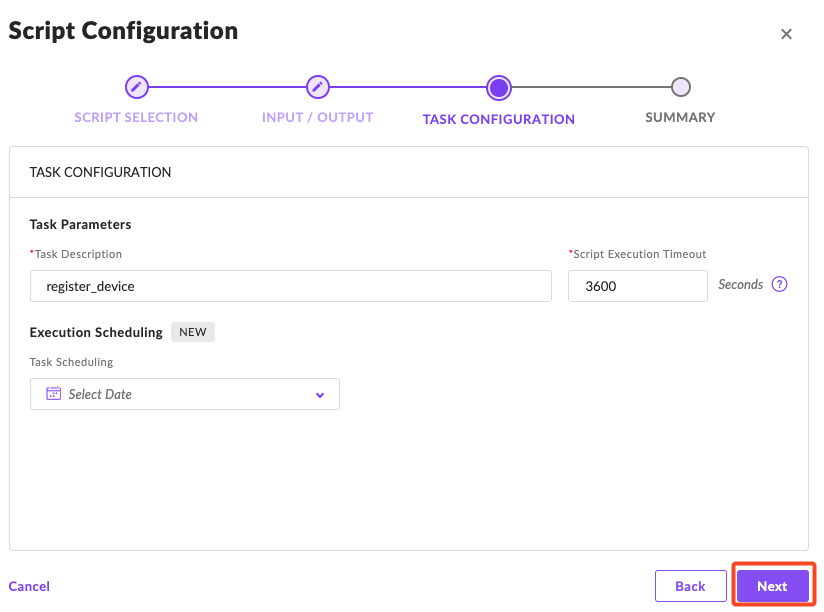Viewport: 824px width, 612px height.
Task: Click the TASK CONFIGURATION panel header
Action: [x=100, y=172]
